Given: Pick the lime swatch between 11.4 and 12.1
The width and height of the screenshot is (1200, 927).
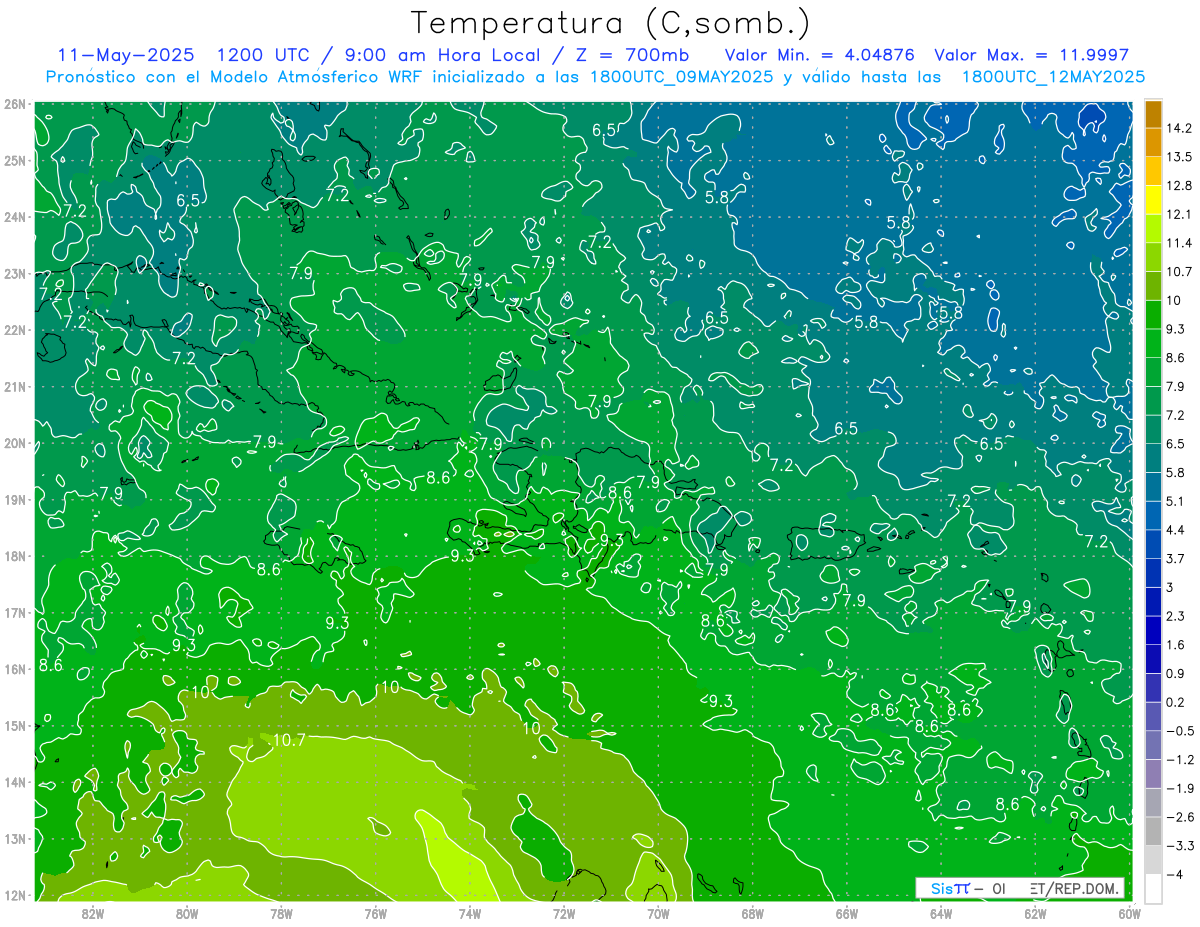Looking at the screenshot, I should pyautogui.click(x=1153, y=228).
